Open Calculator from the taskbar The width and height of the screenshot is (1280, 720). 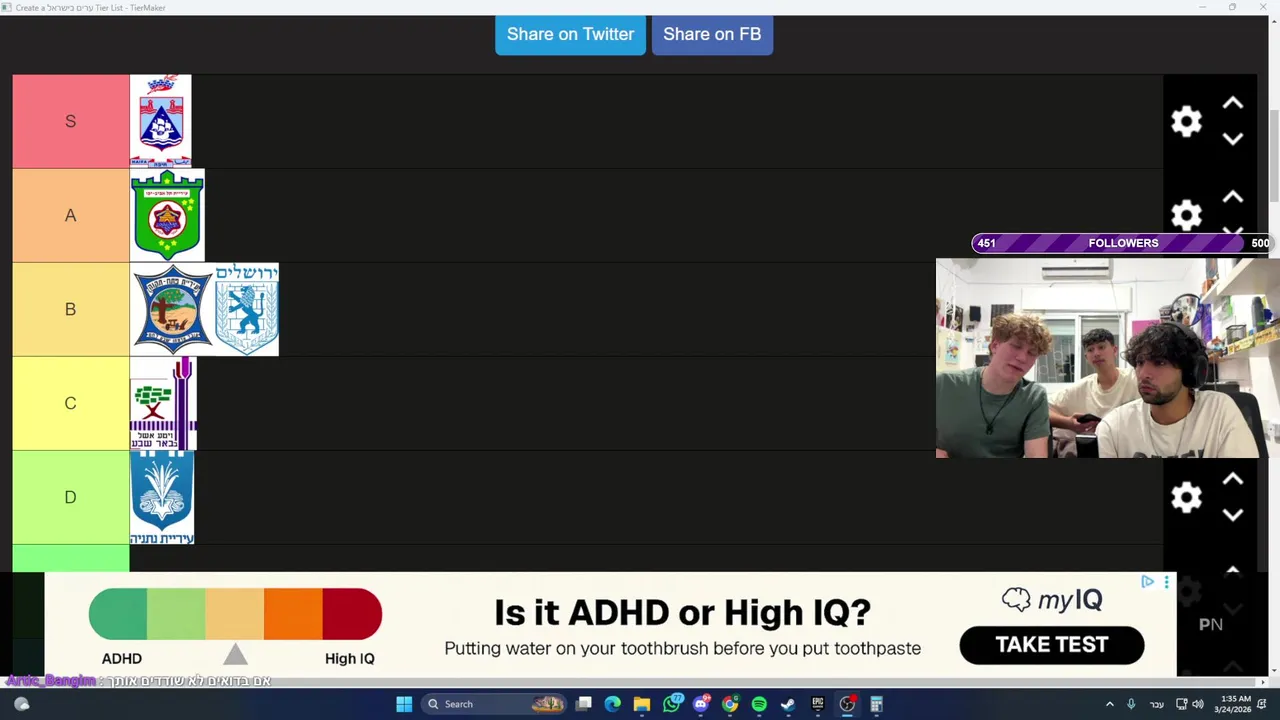tap(876, 704)
